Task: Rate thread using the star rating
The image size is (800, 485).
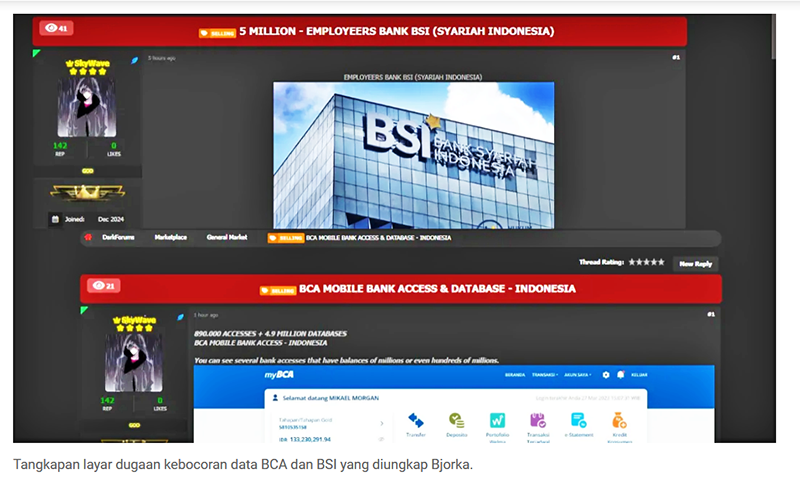Action: [646, 262]
